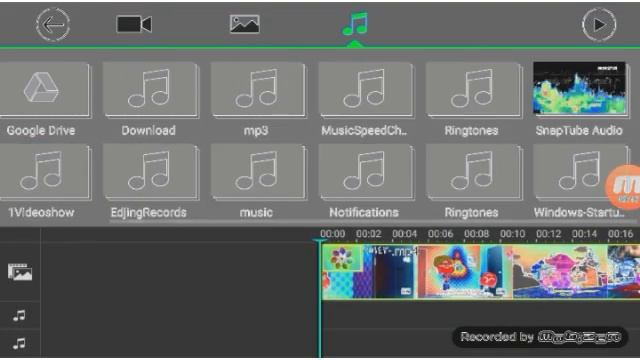Select the red cartoon character clip
This screenshot has height=360, width=640.
click(x=464, y=271)
